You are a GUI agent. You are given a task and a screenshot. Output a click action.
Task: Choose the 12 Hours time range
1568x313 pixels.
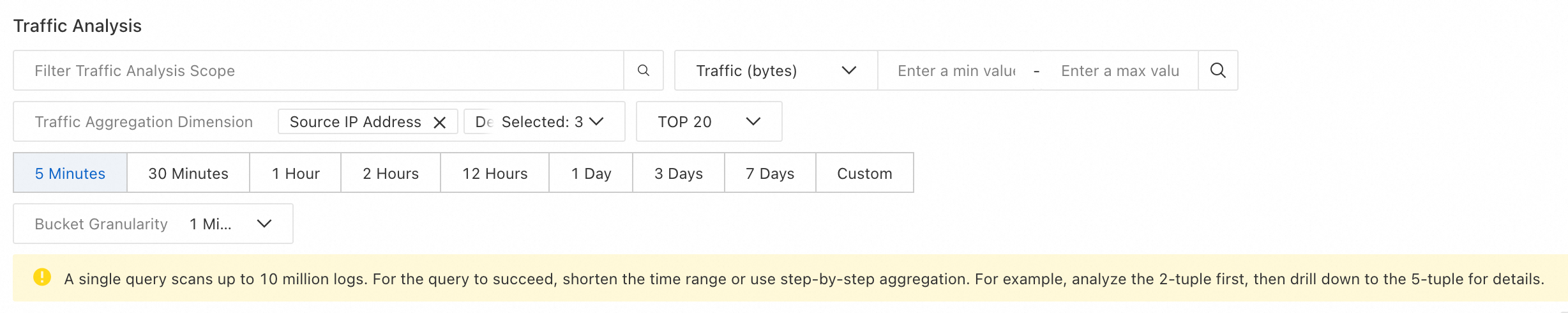[x=495, y=173]
